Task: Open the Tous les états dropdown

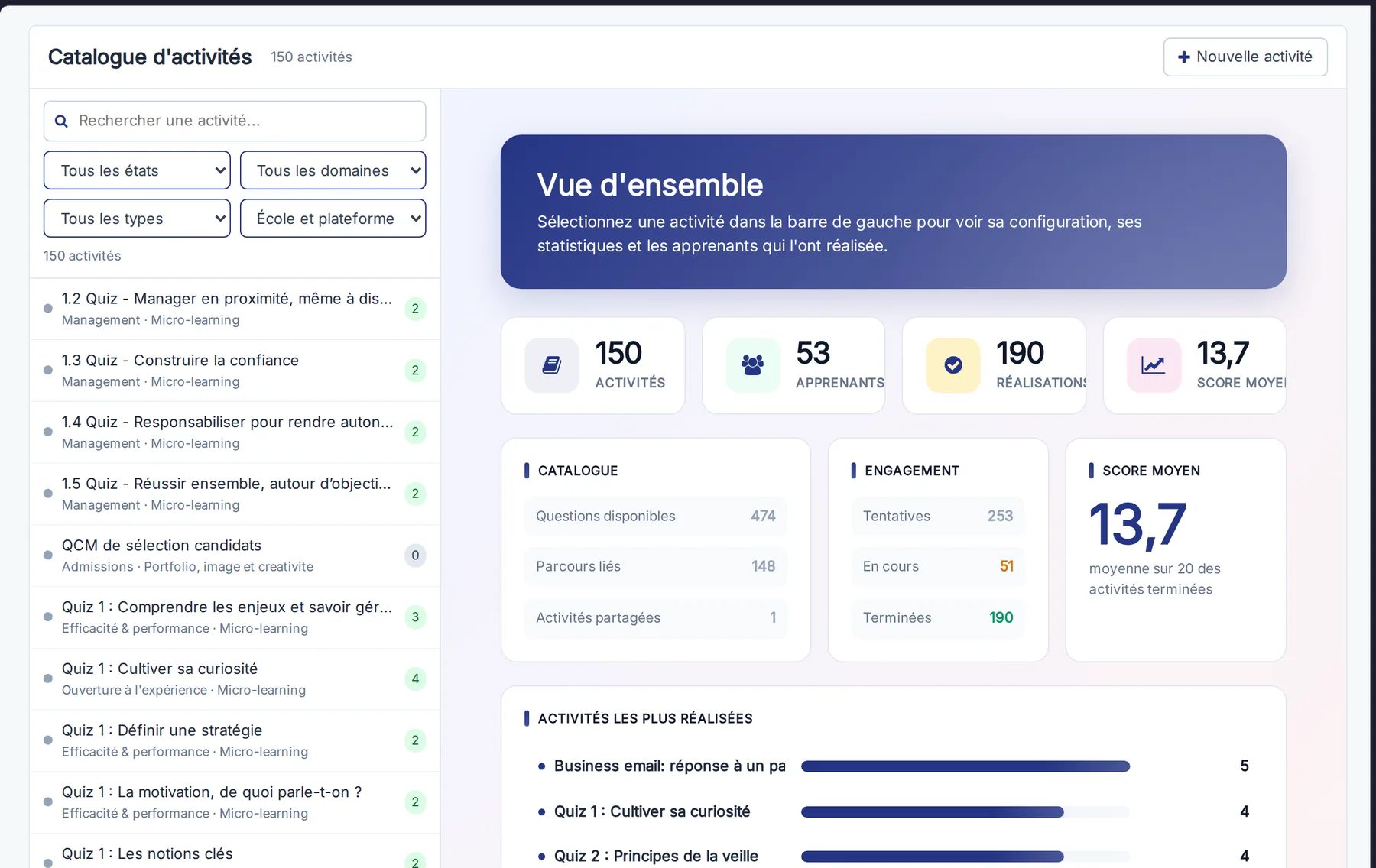Action: click(137, 170)
